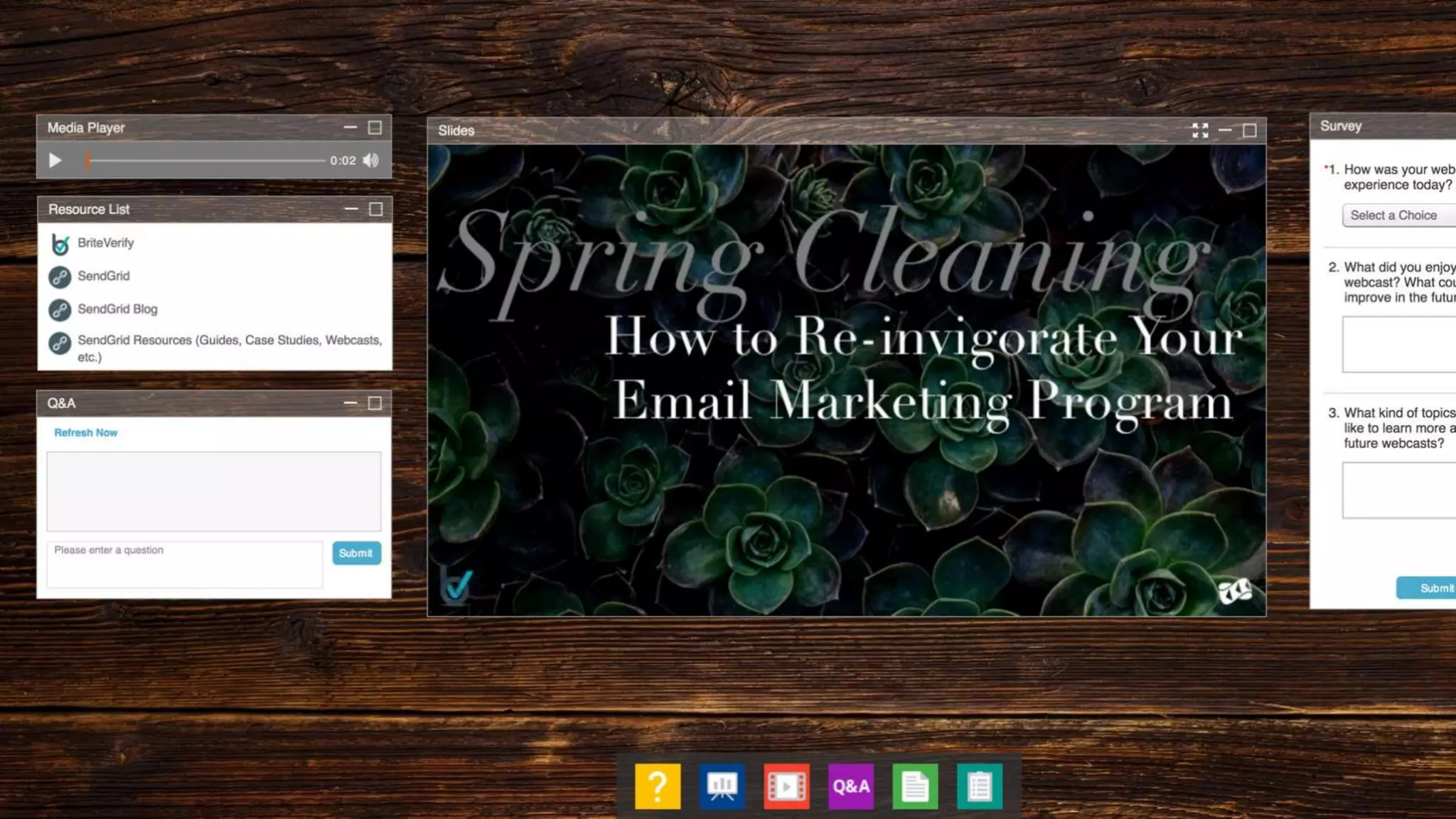Open the Select a Choice dropdown
The width and height of the screenshot is (1456, 819).
1397,215
